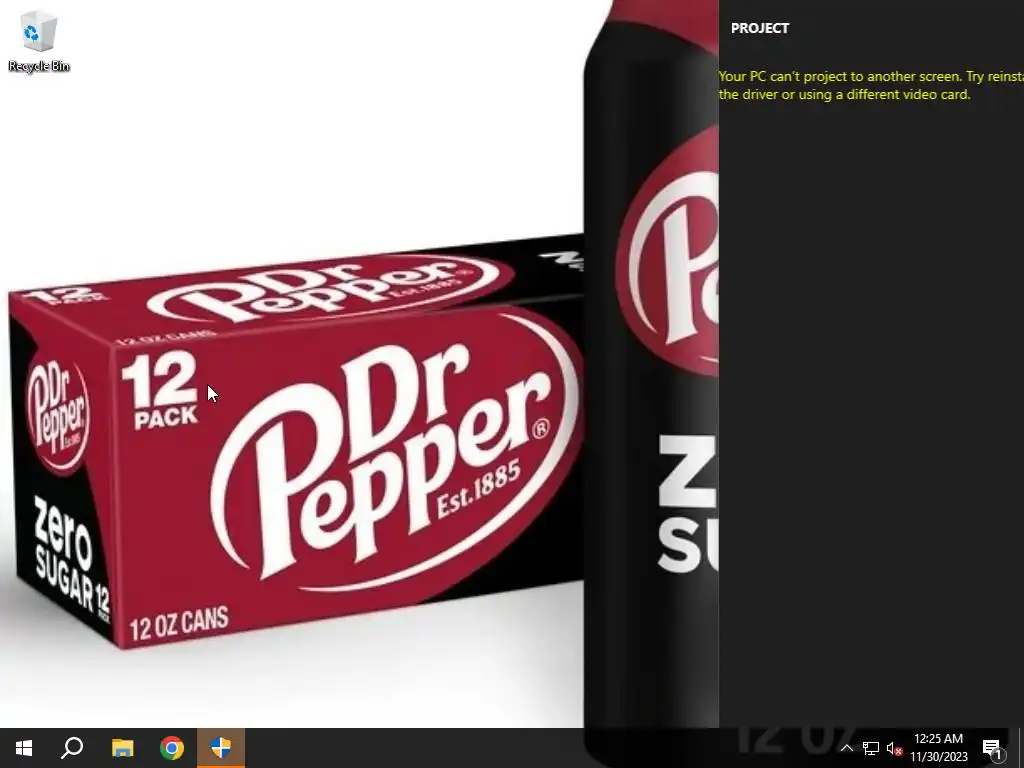Open the Recycle Bin desktop icon
Viewport: 1024px width, 768px height.
39,40
